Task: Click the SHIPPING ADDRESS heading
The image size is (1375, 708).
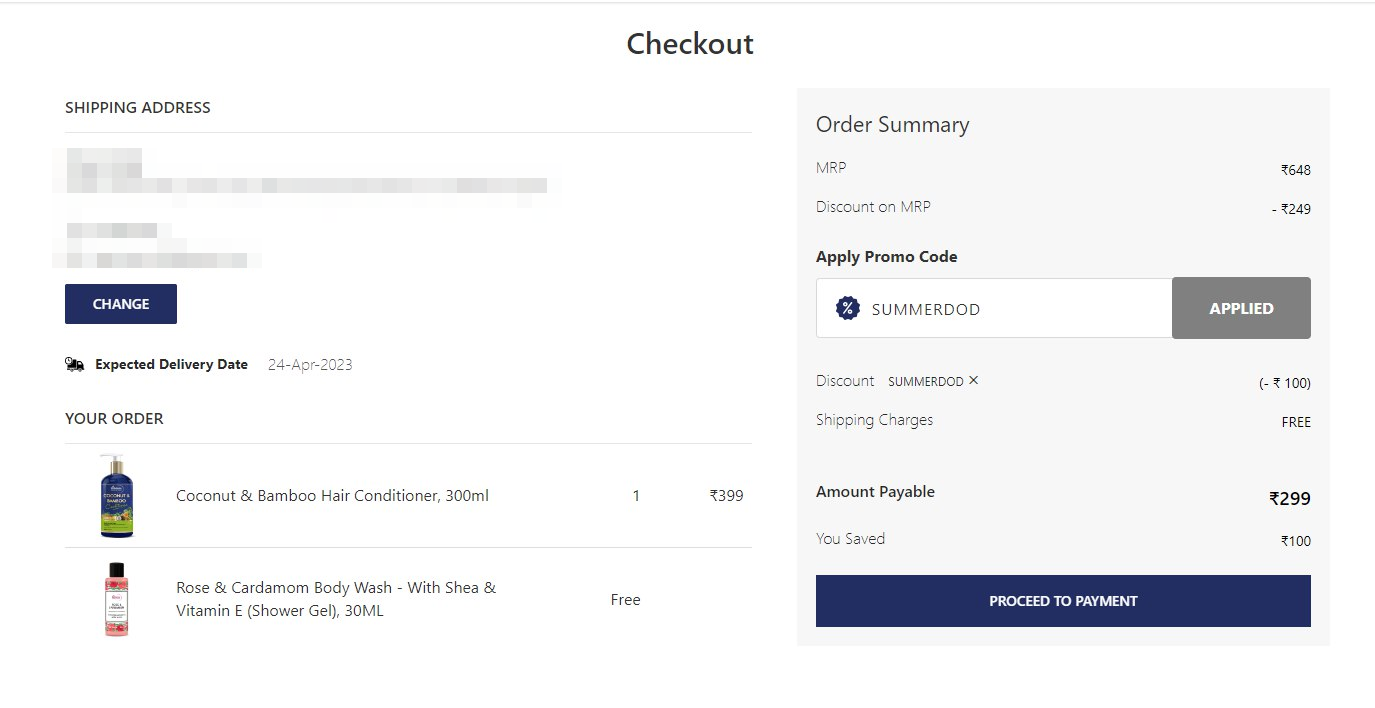Action: click(x=138, y=108)
